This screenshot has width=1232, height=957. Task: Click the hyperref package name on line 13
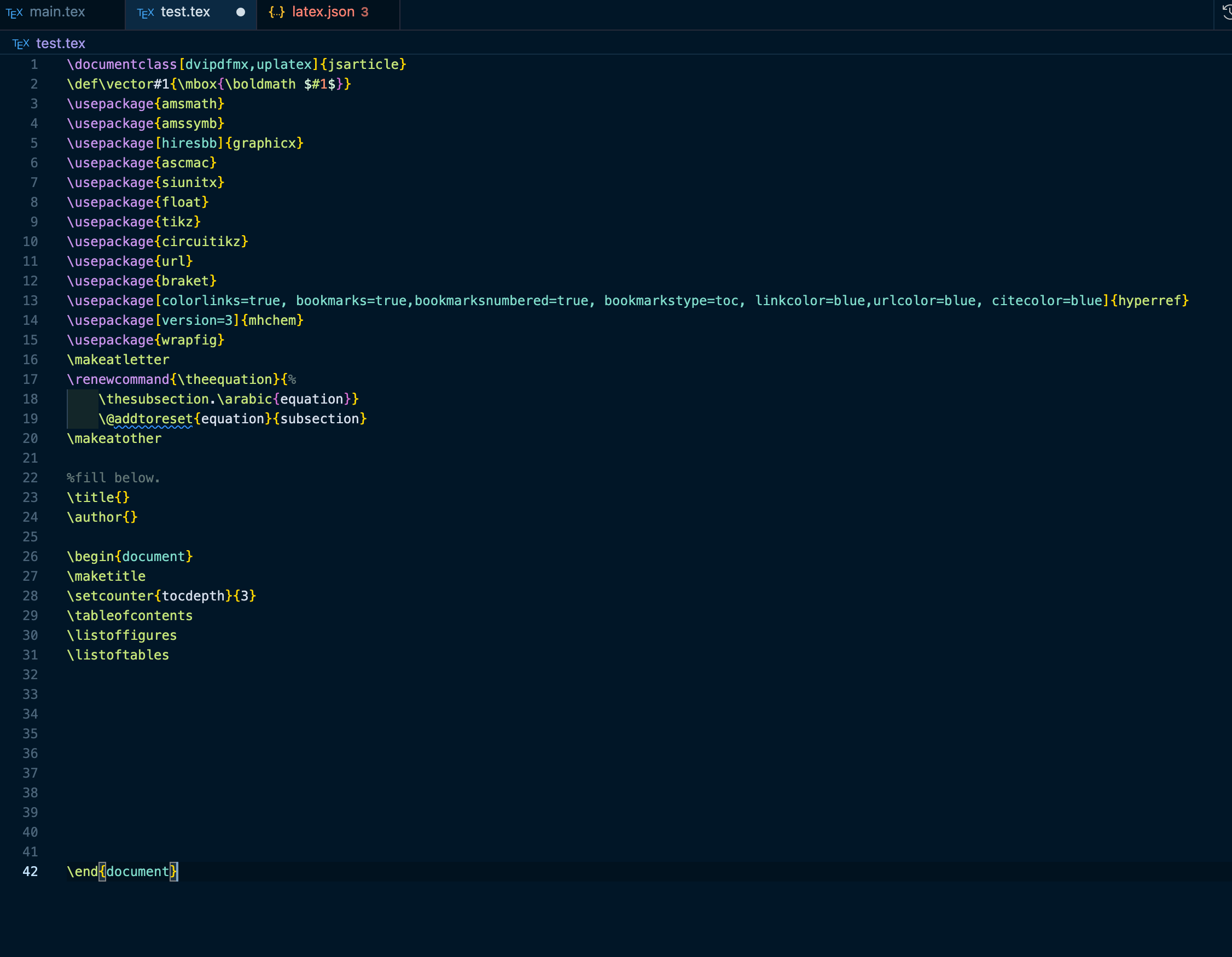pyautogui.click(x=1149, y=301)
